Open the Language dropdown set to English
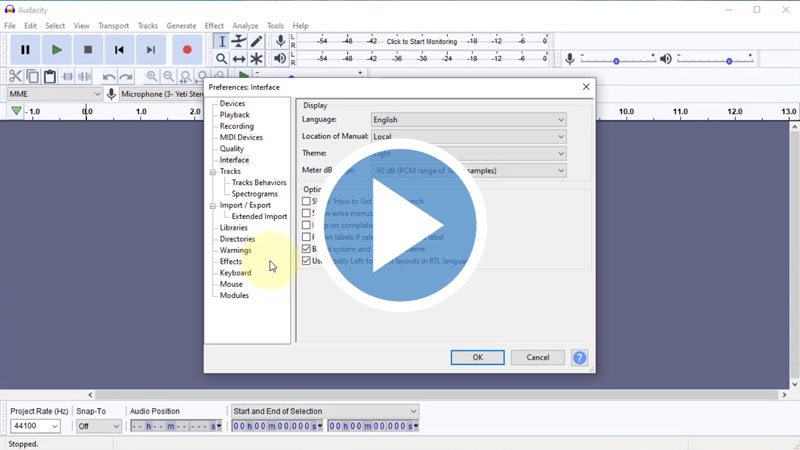Image resolution: width=800 pixels, height=450 pixels. coord(468,120)
